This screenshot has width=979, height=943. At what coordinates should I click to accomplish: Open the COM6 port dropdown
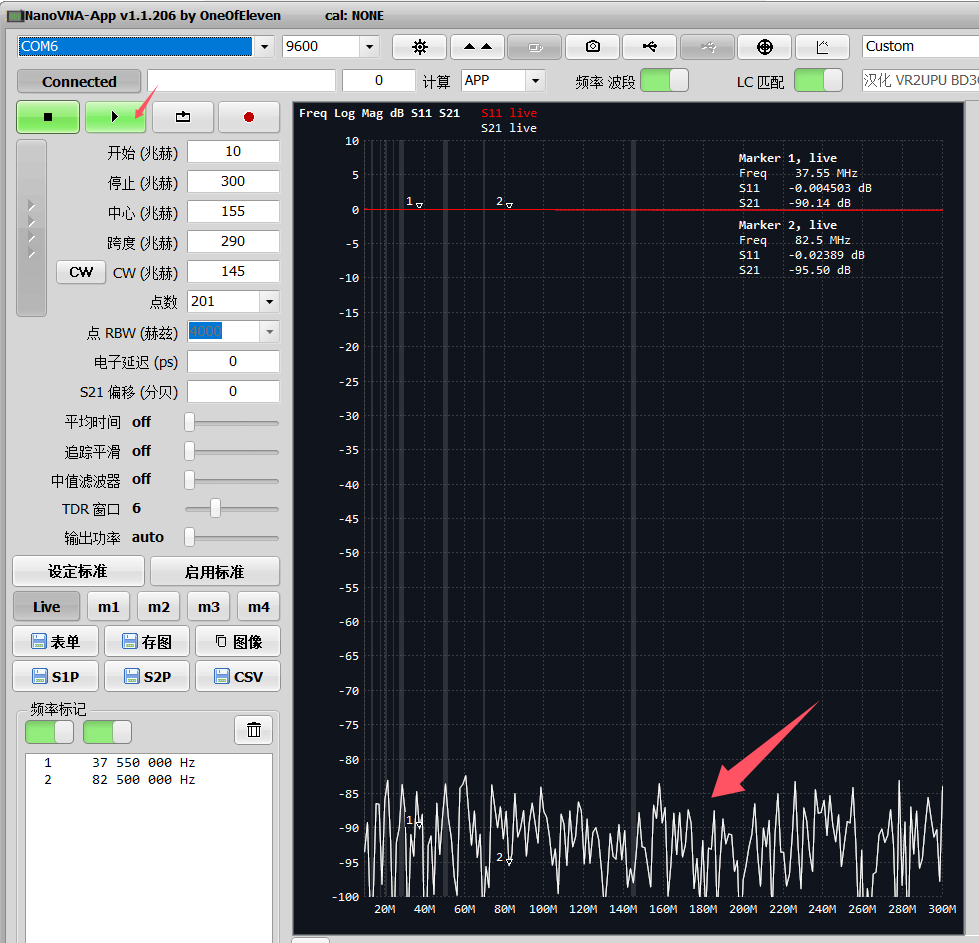[265, 47]
